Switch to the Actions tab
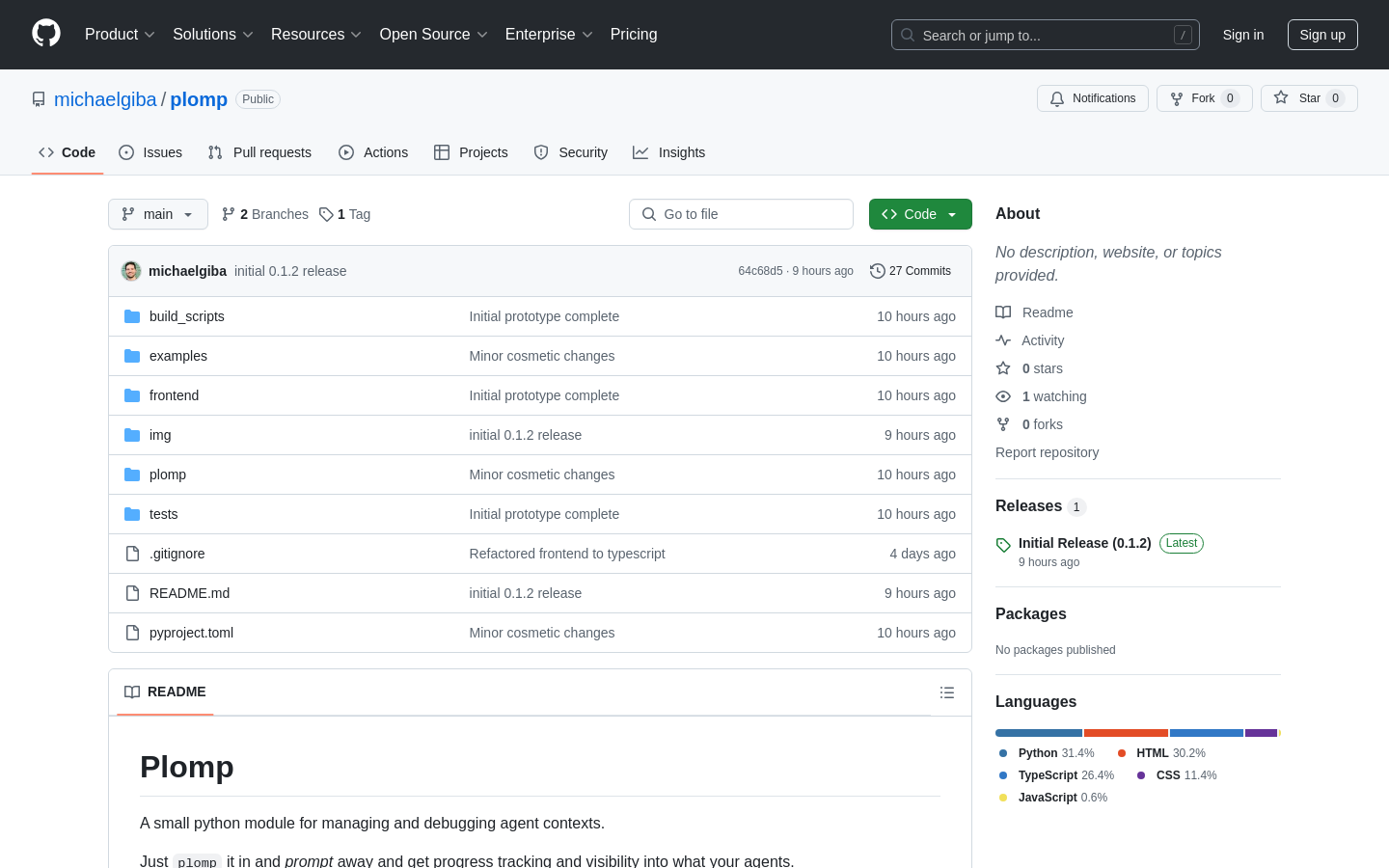1389x868 pixels. (x=373, y=152)
